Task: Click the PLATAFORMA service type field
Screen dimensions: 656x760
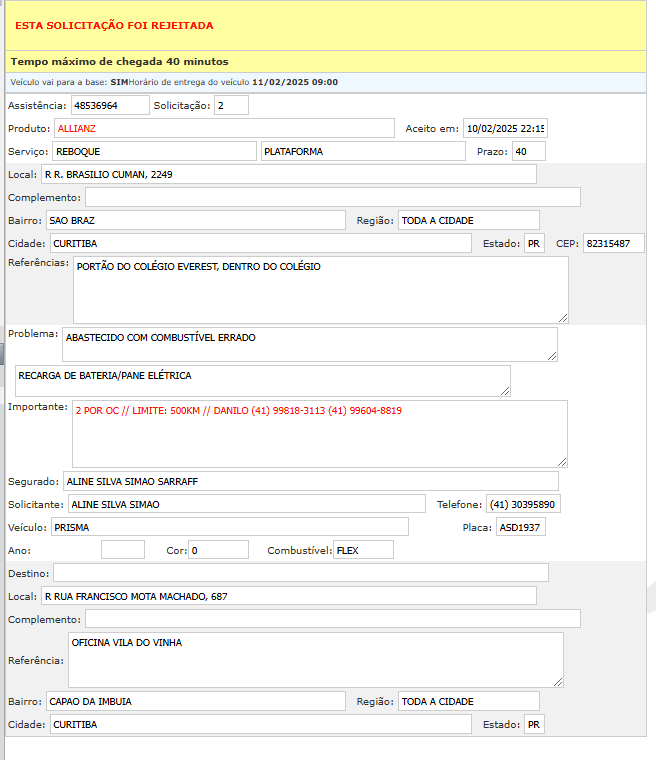Action: 363,151
